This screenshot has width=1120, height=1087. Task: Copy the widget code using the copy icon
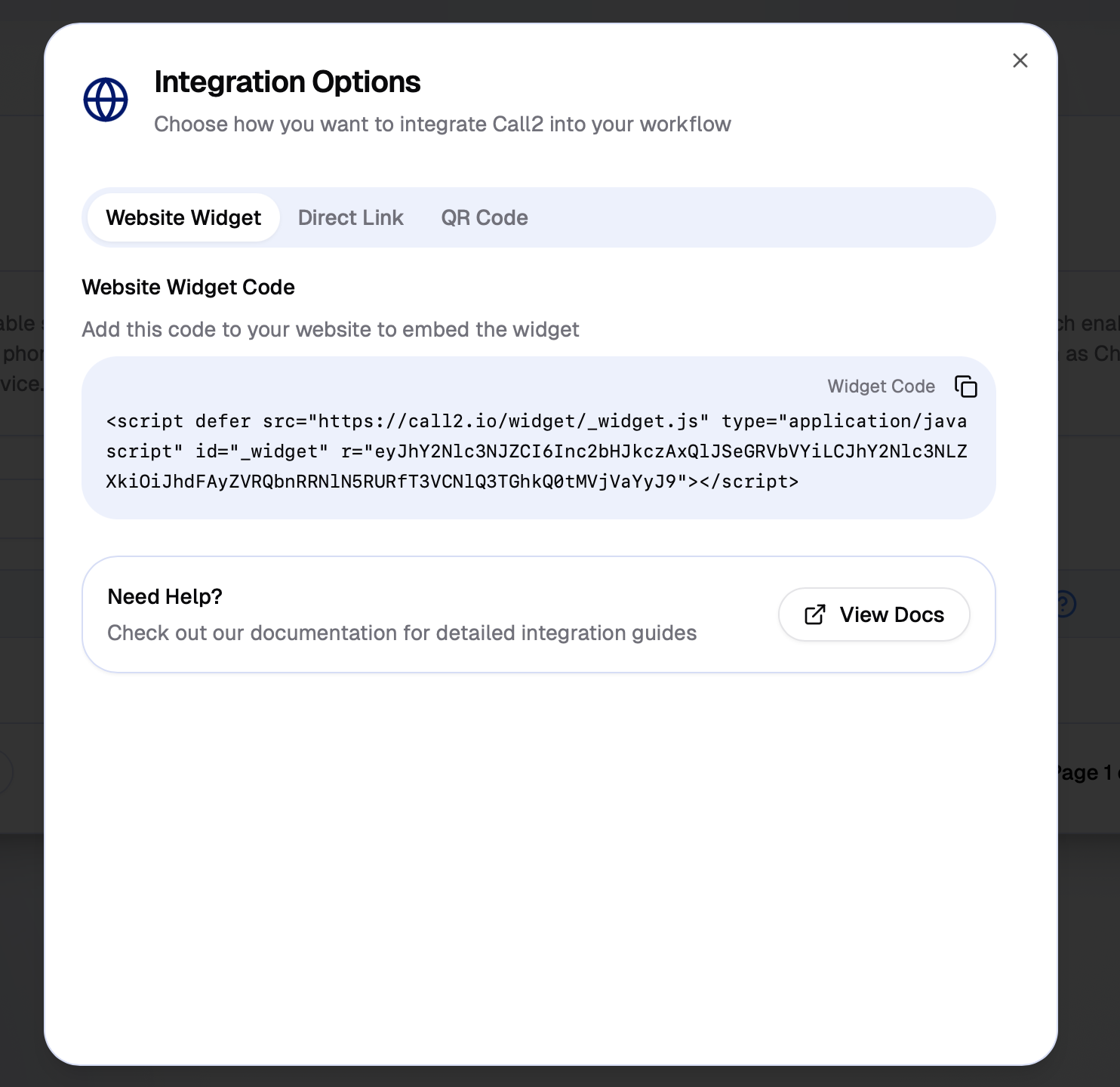tap(966, 386)
